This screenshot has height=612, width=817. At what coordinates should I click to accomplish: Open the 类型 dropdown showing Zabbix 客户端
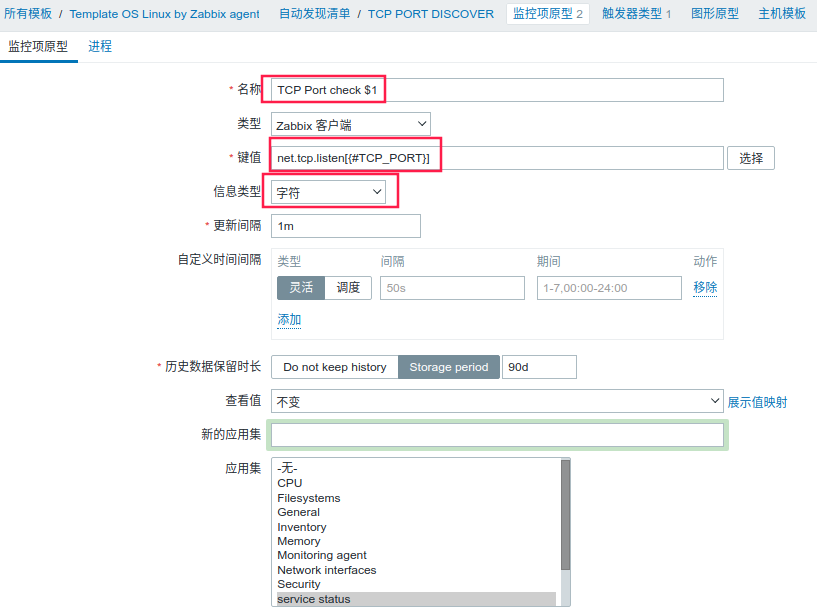[x=350, y=124]
